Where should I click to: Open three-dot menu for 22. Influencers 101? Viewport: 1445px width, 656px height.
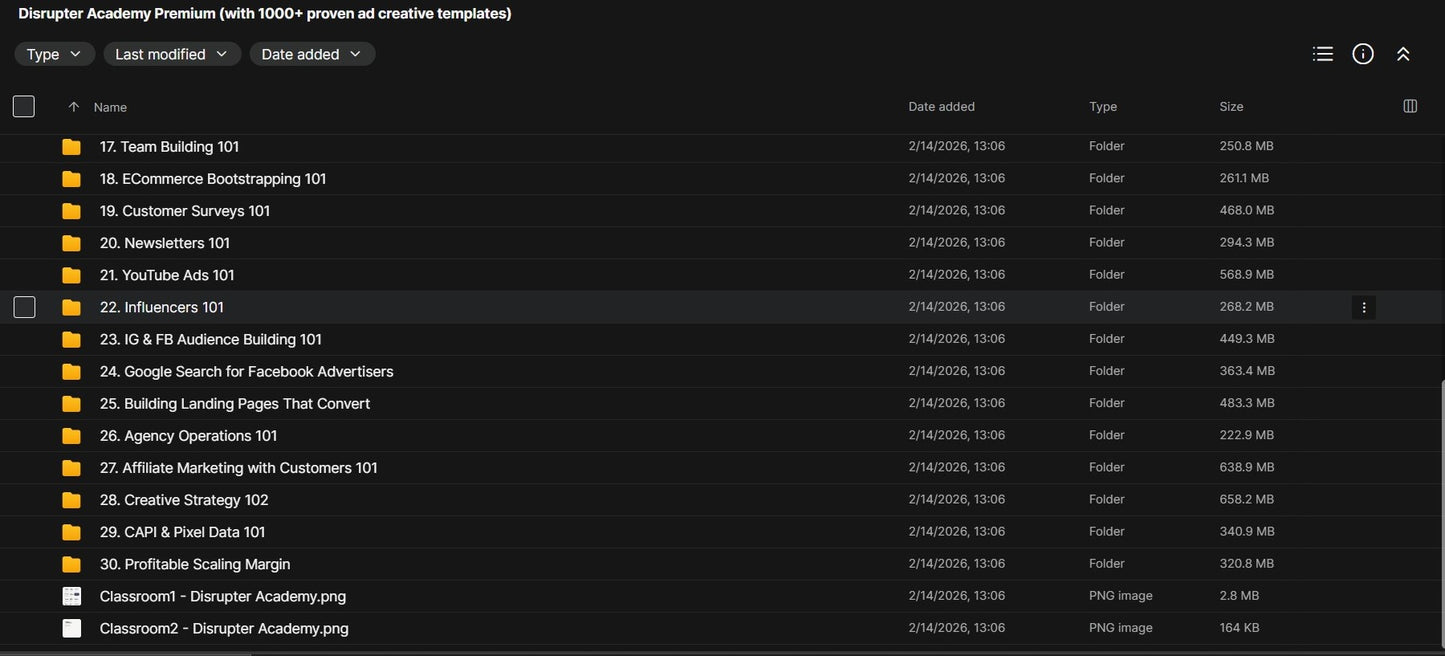[x=1364, y=307]
